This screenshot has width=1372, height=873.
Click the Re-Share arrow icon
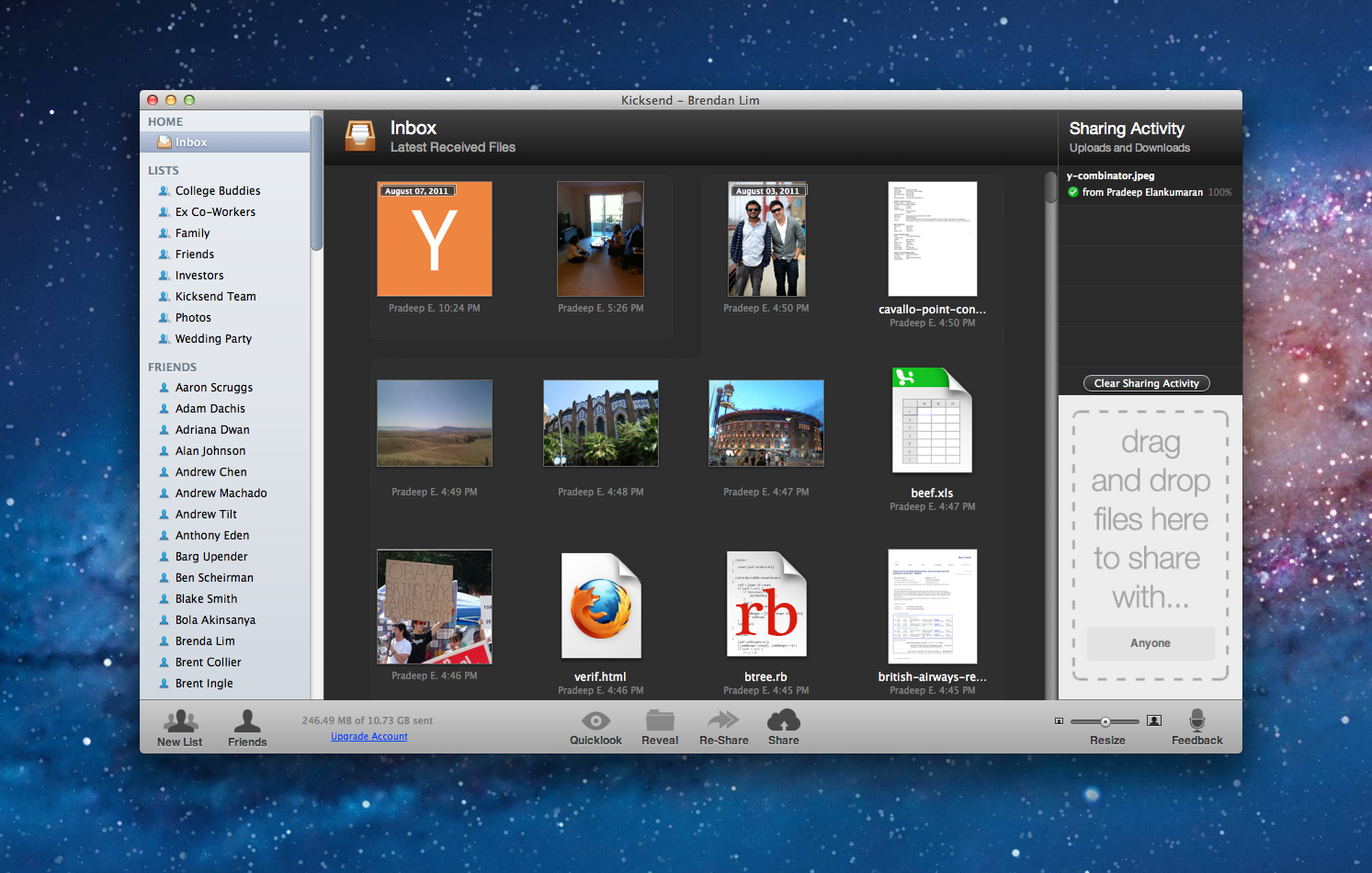tap(723, 720)
